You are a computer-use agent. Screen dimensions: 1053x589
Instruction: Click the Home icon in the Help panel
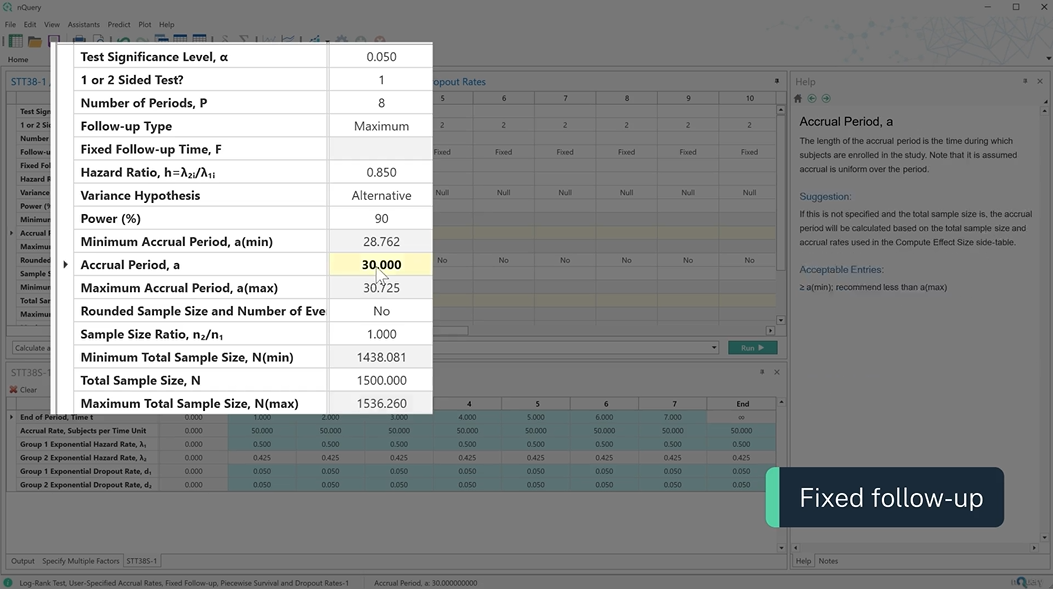pyautogui.click(x=798, y=98)
